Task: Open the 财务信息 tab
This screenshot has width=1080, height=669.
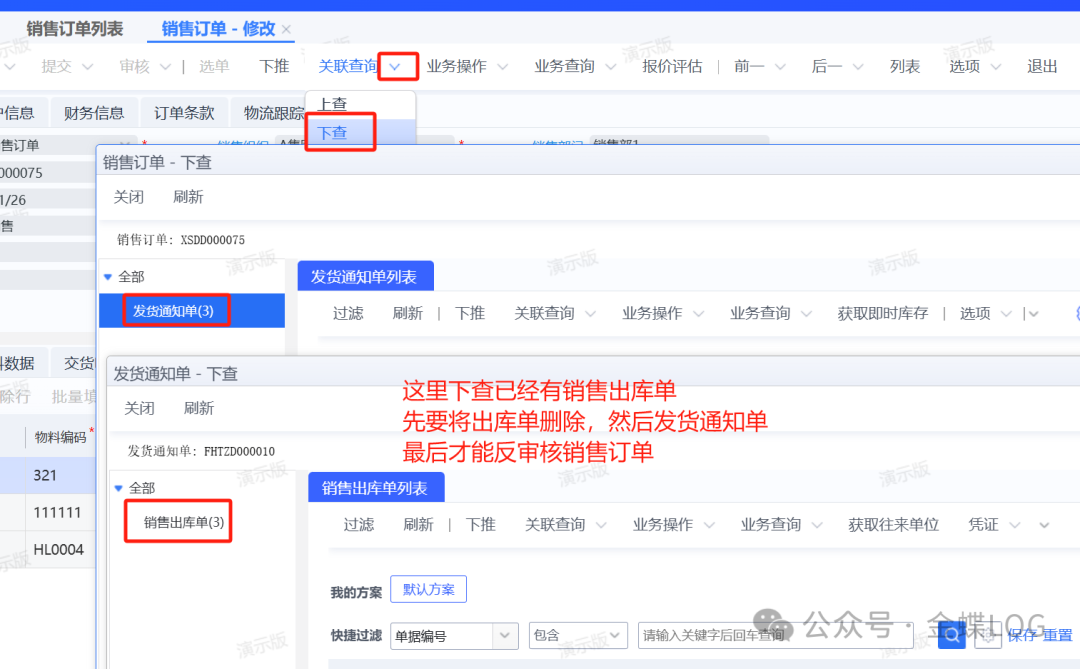Action: click(x=94, y=113)
